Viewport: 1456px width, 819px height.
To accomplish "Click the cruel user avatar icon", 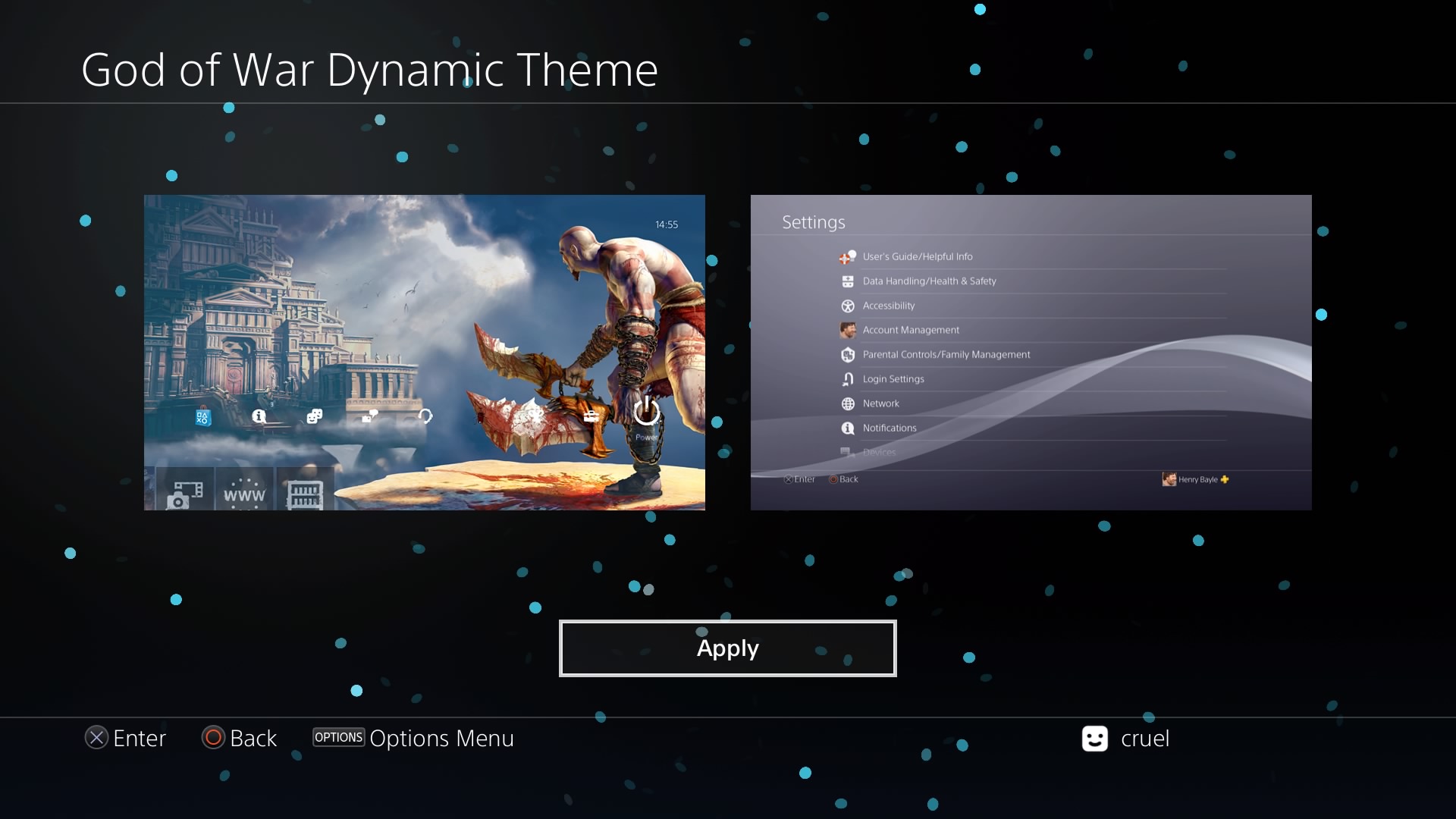I will point(1094,739).
